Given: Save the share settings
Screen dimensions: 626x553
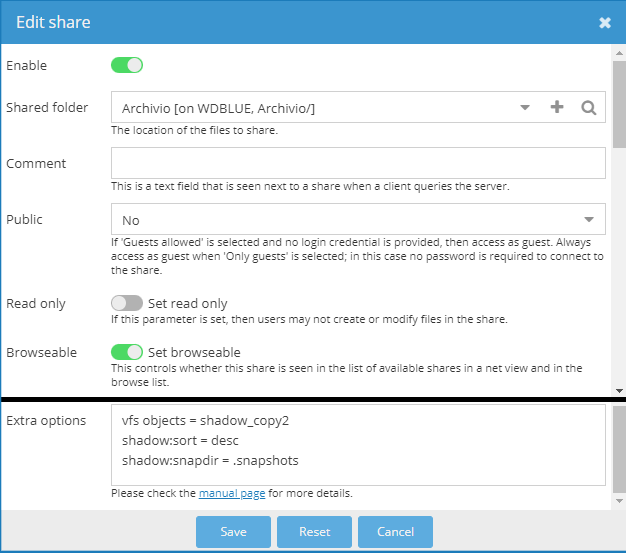Looking at the screenshot, I should 233,531.
